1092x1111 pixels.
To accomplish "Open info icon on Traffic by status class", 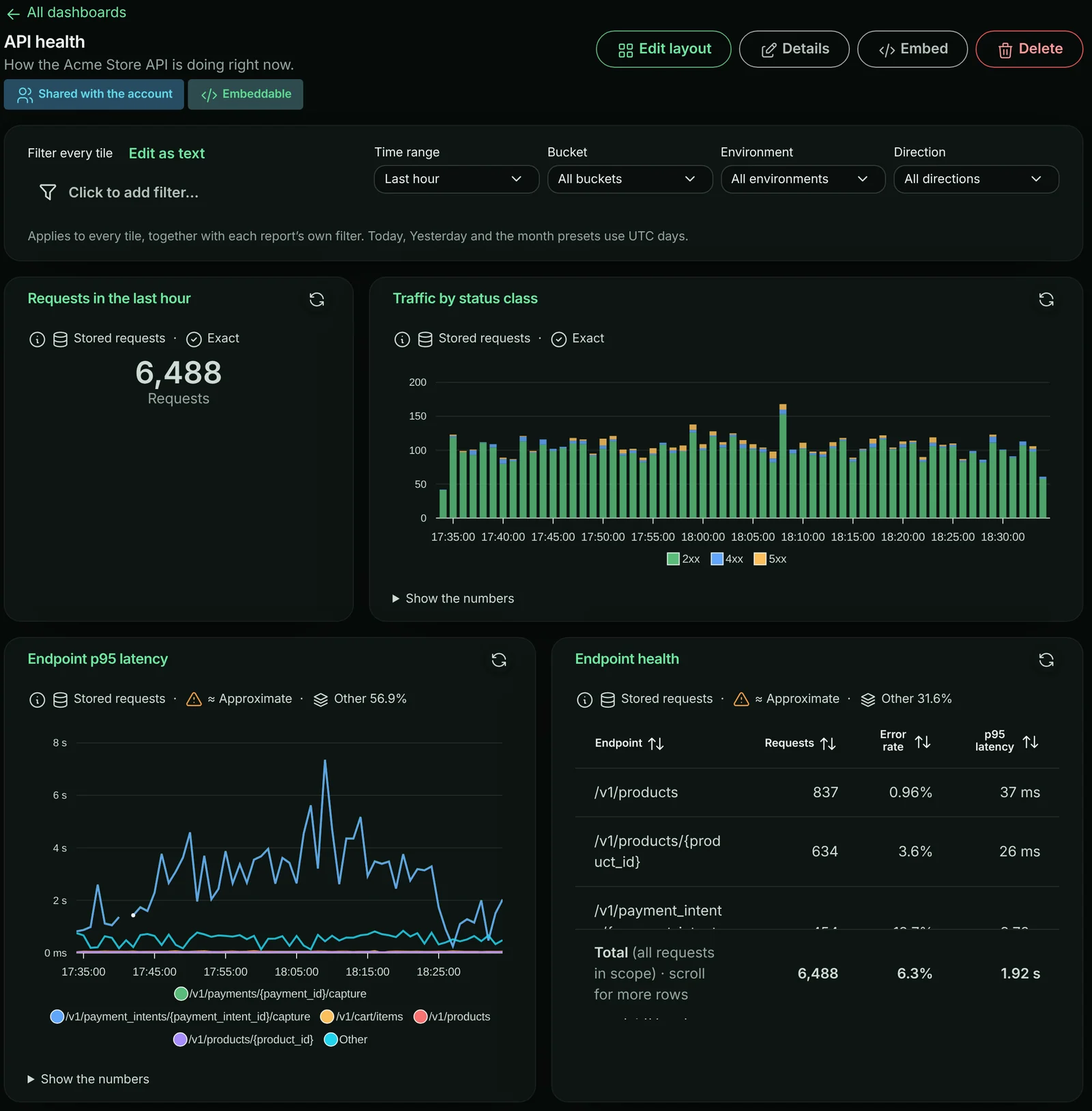I will [x=402, y=339].
